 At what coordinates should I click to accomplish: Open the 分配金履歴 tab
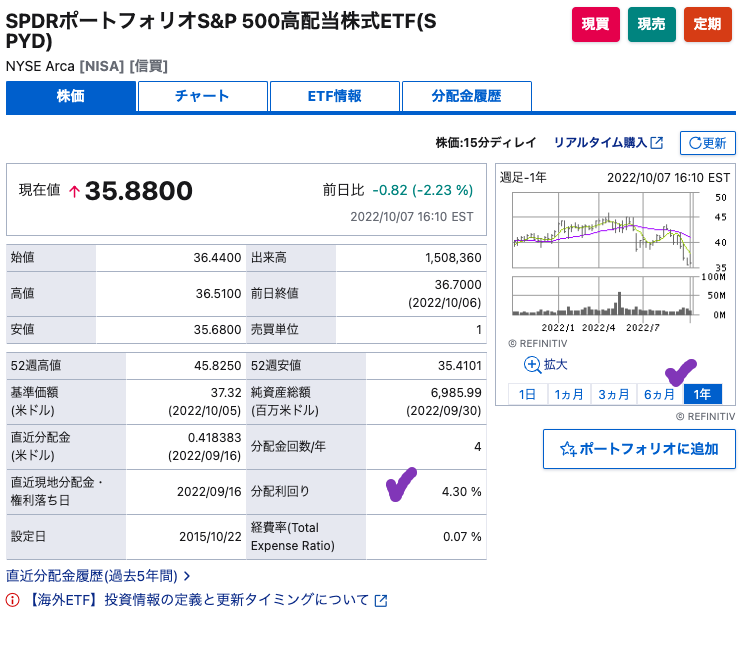466,96
